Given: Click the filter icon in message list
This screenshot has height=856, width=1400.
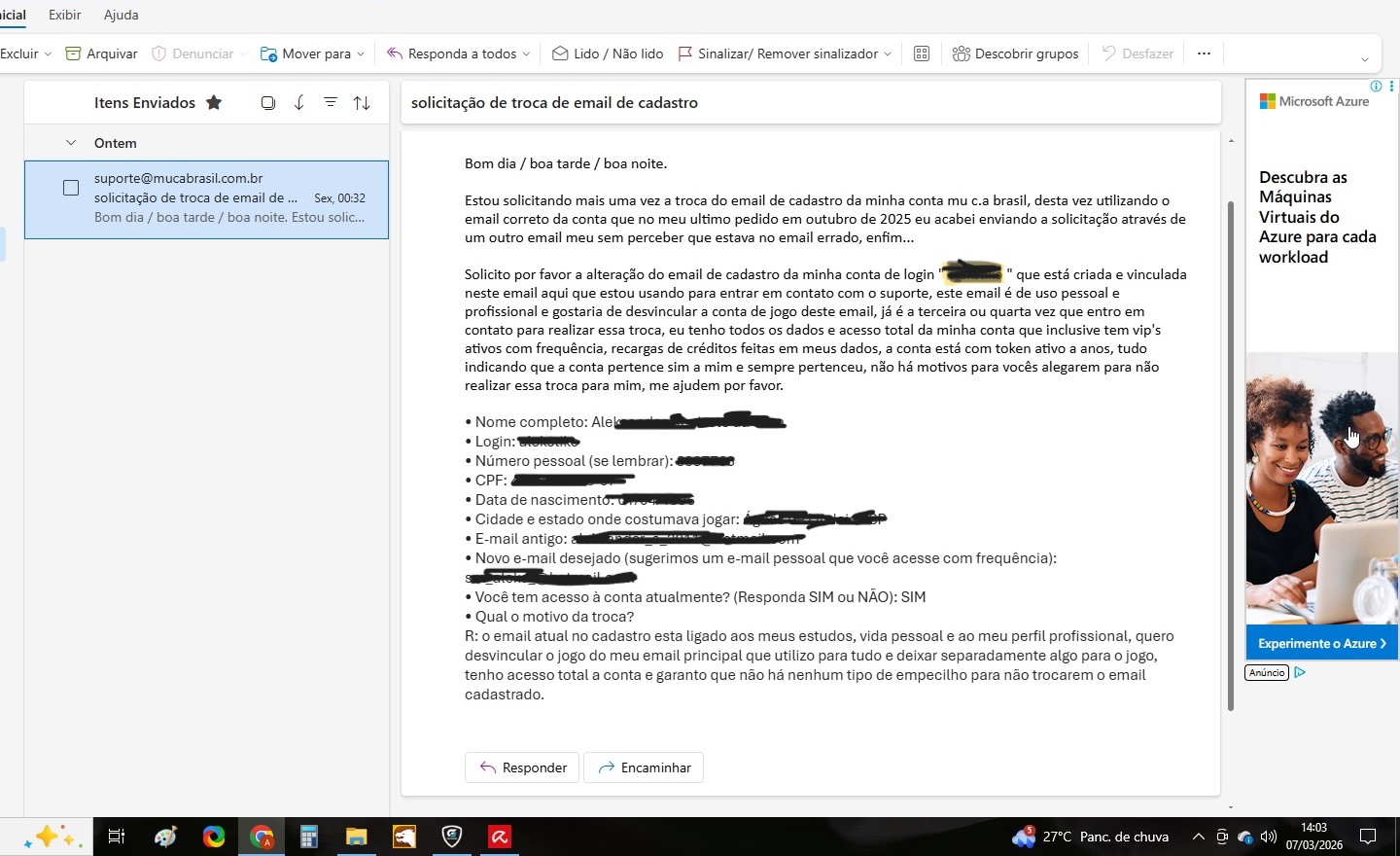Looking at the screenshot, I should point(331,102).
